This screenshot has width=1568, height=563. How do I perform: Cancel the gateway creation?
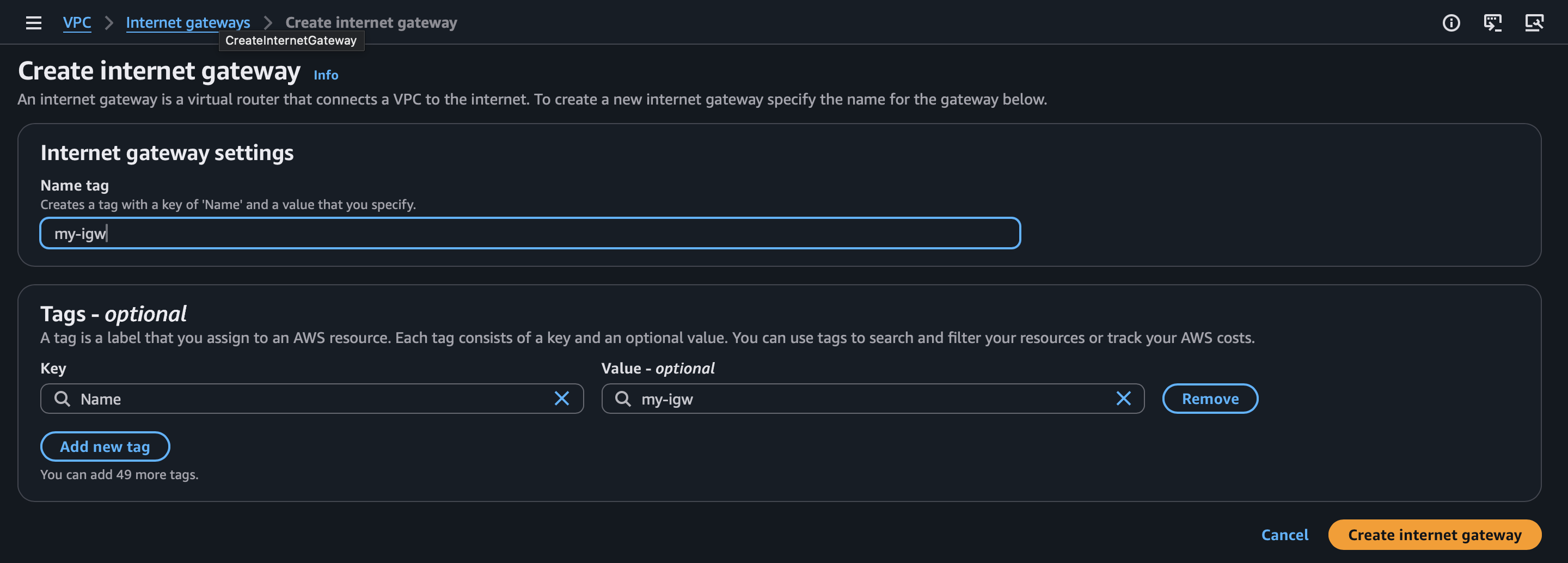tap(1284, 534)
